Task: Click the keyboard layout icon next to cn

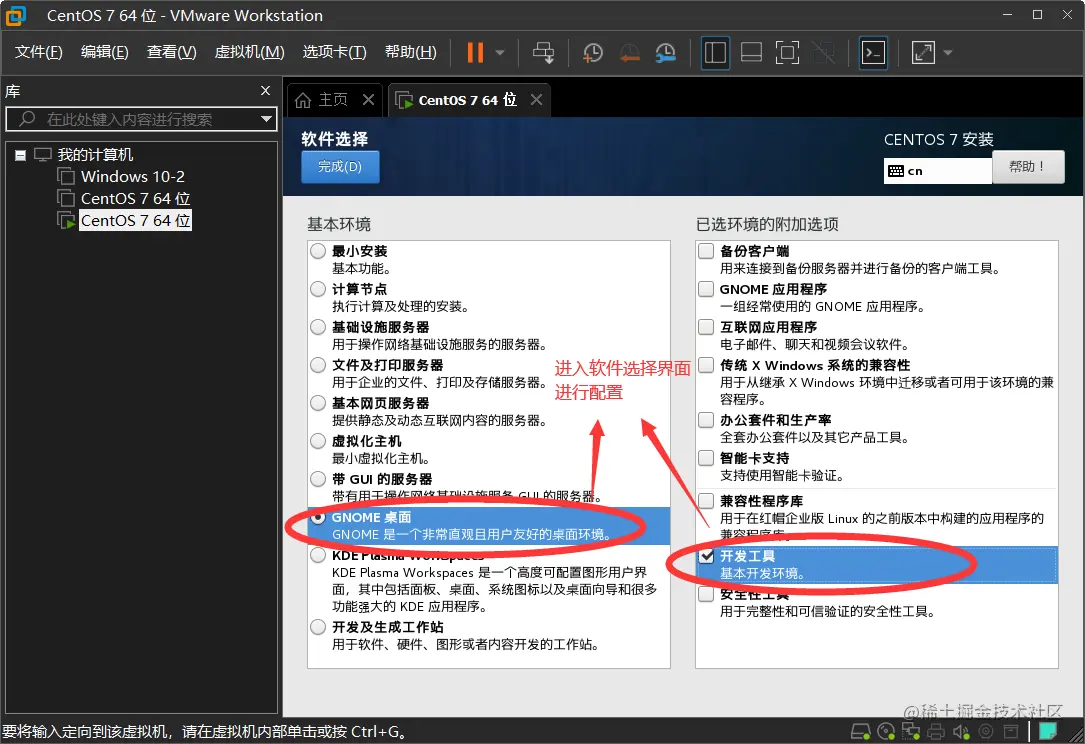Action: (896, 171)
